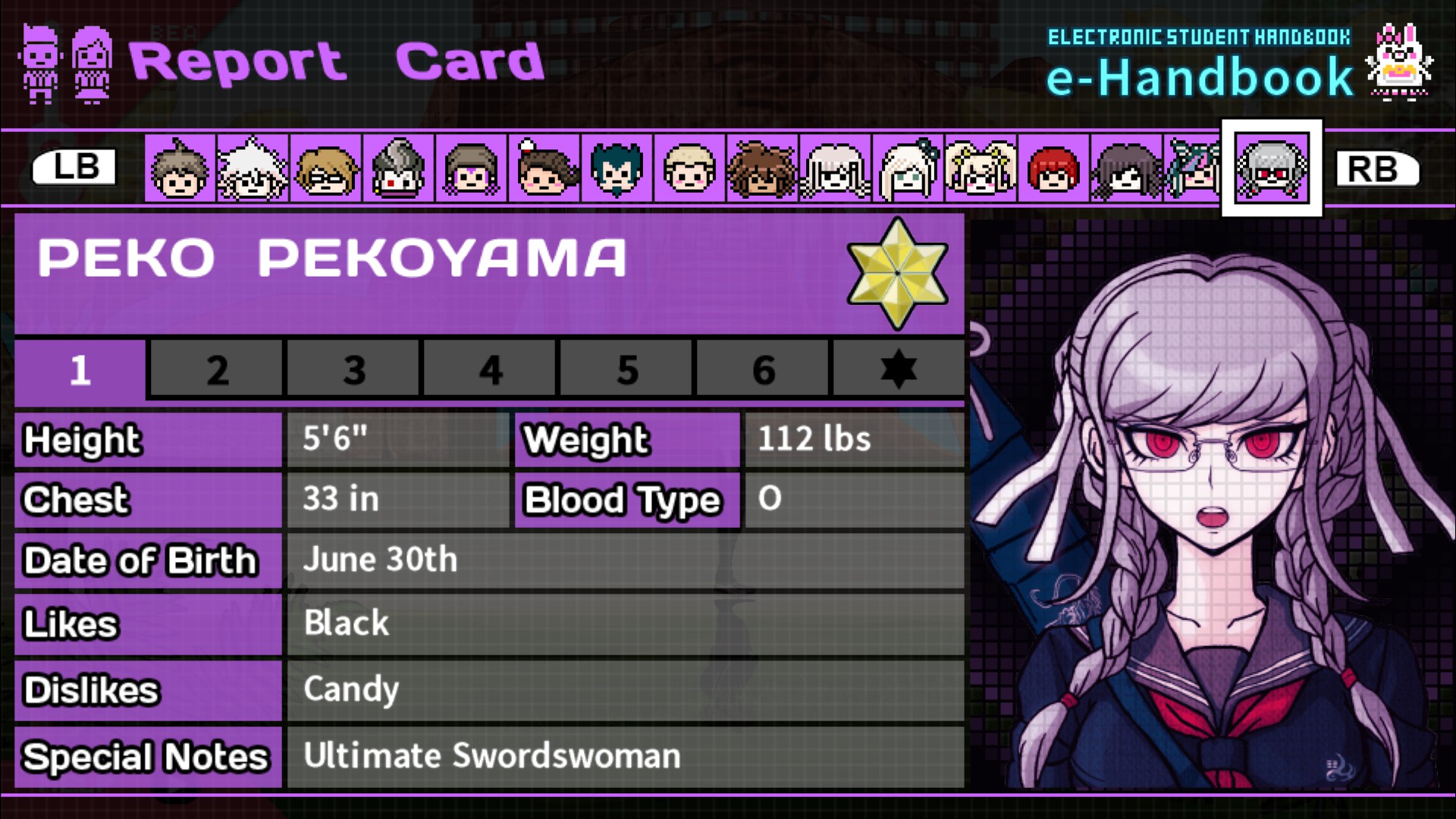This screenshot has width=1456, height=819.
Task: Click the Usami rabbit mascot icon
Action: 1399,61
